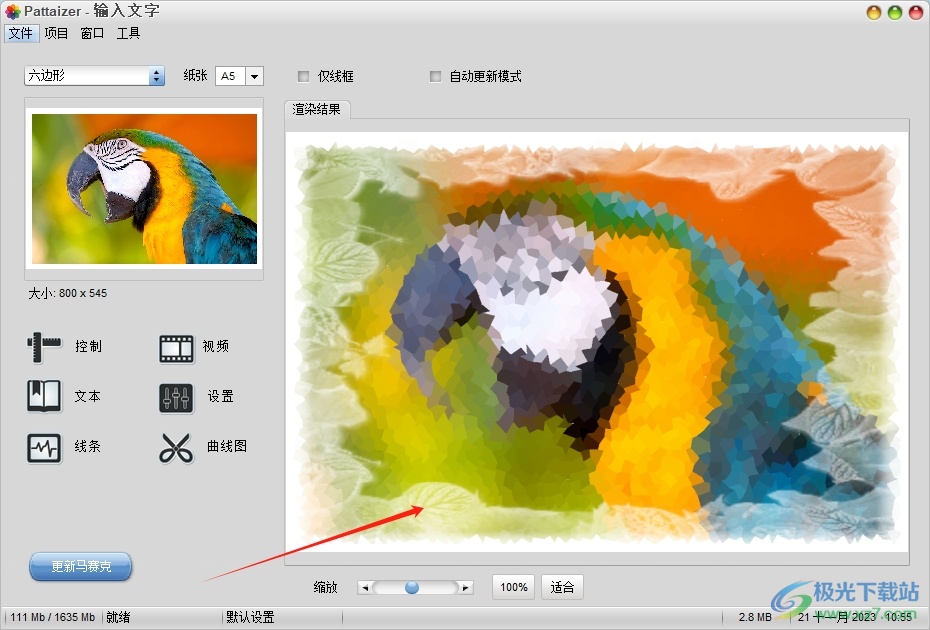Open the 设置 sliders icon
The width and height of the screenshot is (930, 630).
176,397
